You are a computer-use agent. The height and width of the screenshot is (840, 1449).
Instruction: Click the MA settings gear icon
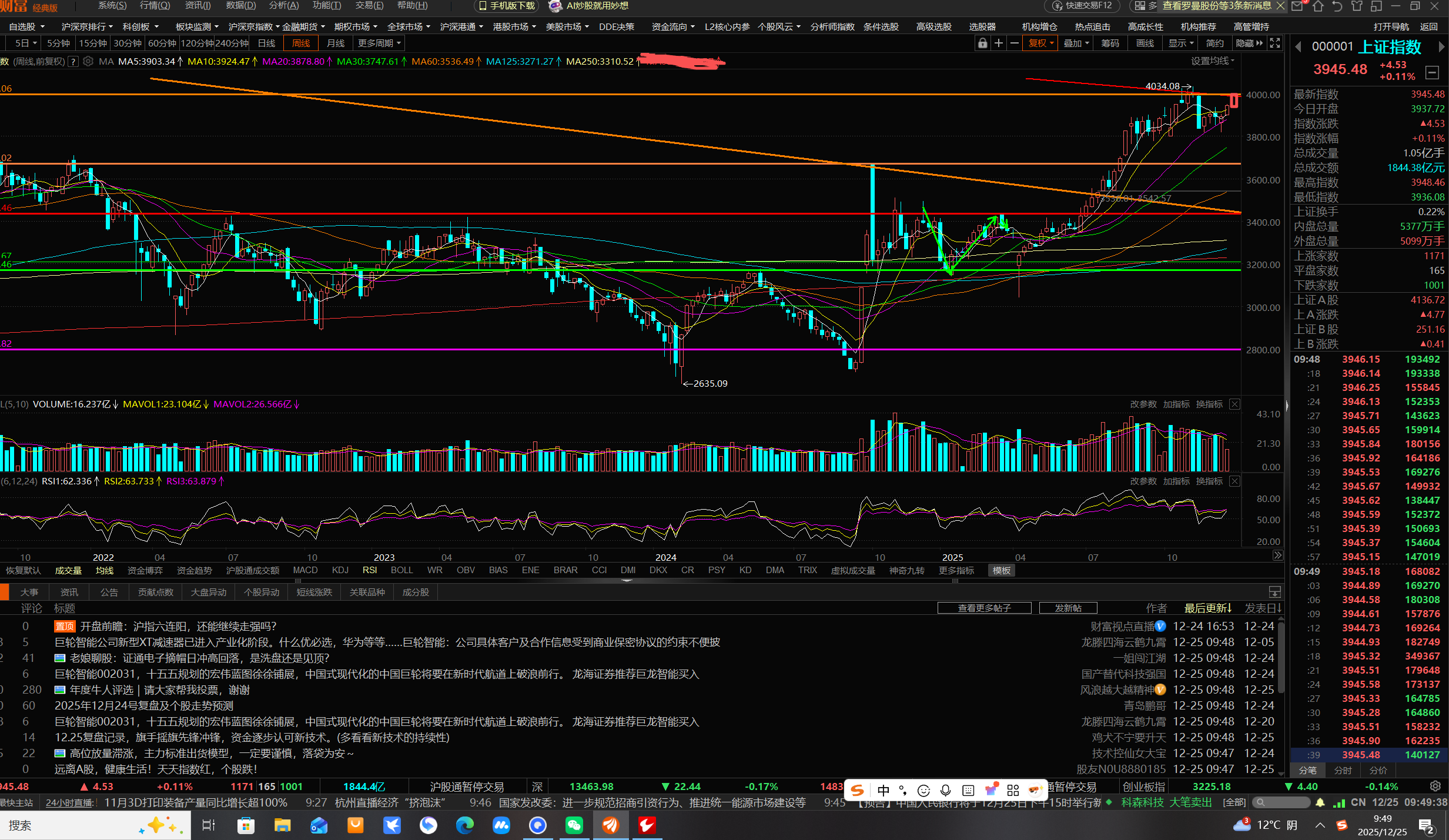pyautogui.click(x=88, y=61)
